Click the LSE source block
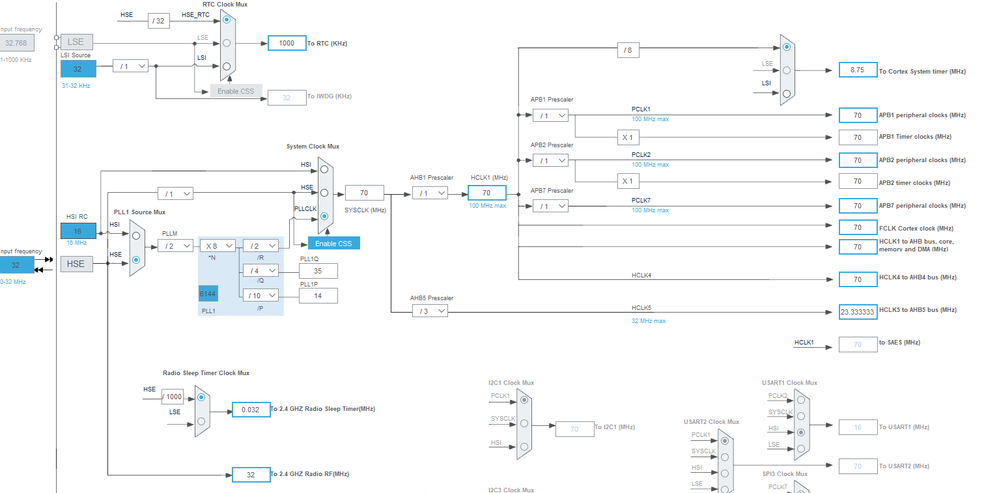Screen dimensions: 999x493 click(76, 43)
